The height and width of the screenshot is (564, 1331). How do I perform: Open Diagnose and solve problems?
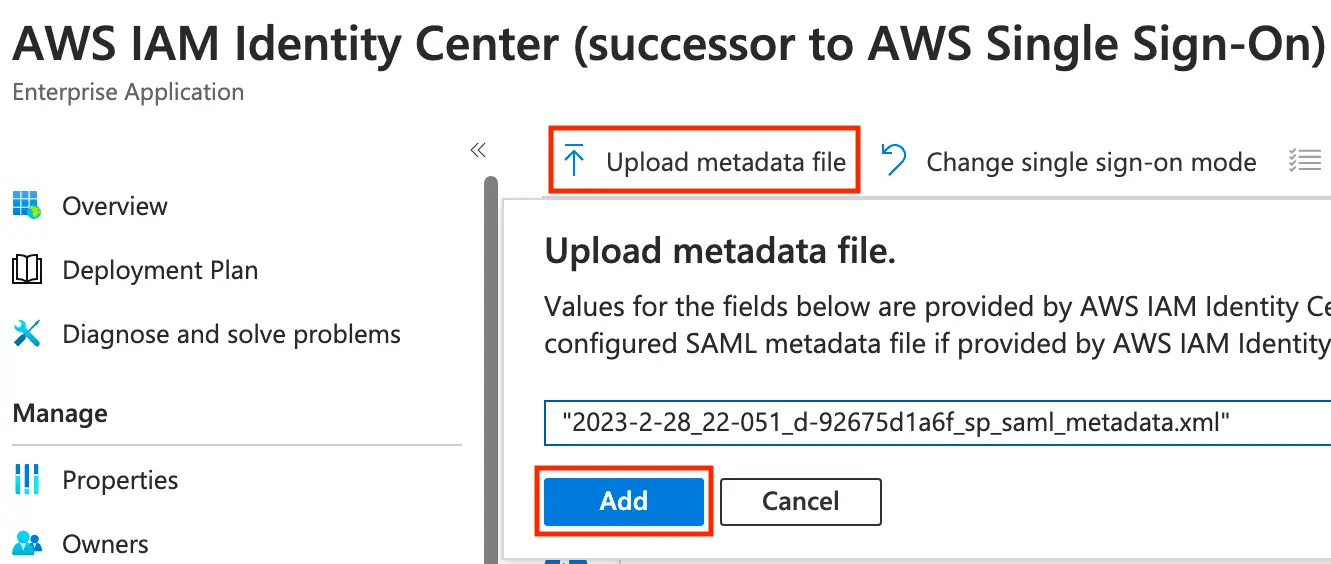click(231, 334)
